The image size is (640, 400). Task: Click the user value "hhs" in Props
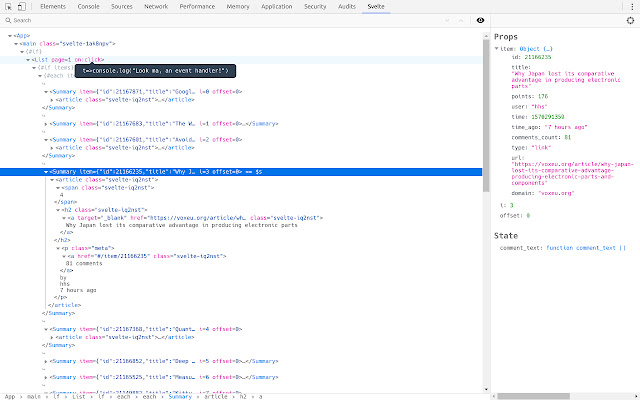coord(539,107)
